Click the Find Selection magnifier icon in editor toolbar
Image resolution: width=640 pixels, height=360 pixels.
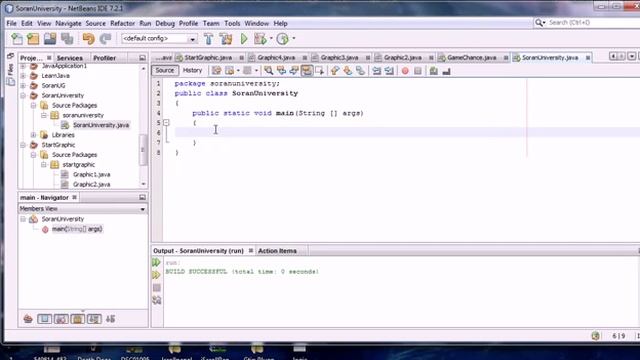coord(268,71)
